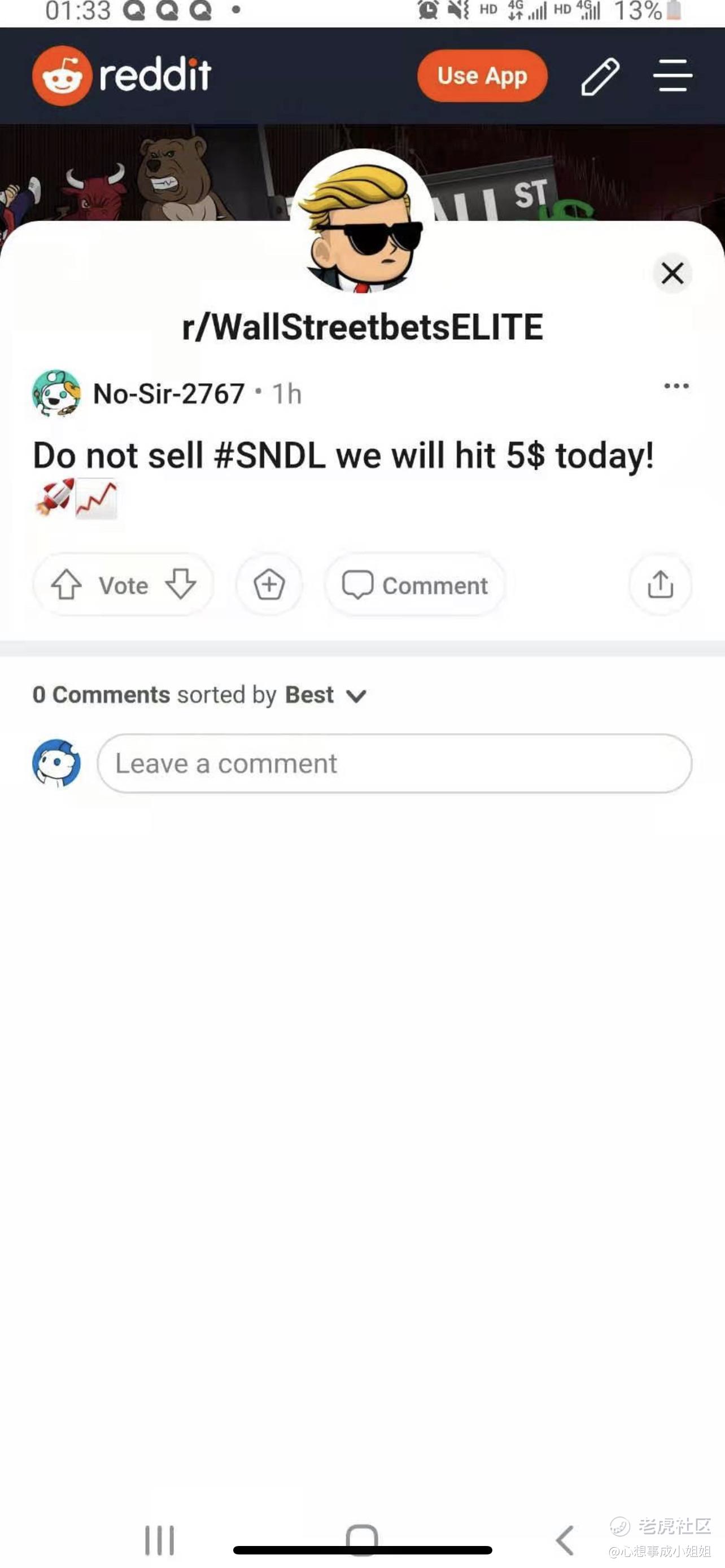The width and height of the screenshot is (725, 1568).
Task: Focus the Leave a comment field
Action: [x=394, y=763]
